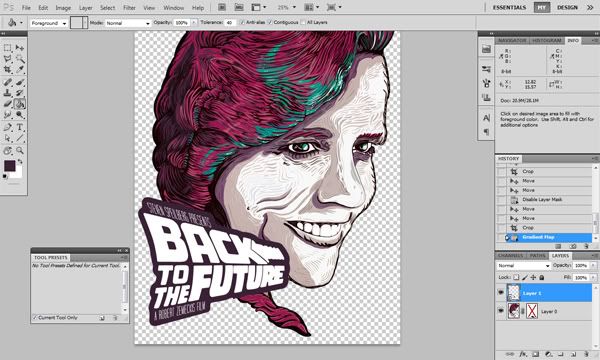Toggle Current Tool Only checkbox
The image size is (600, 360).
click(35, 318)
